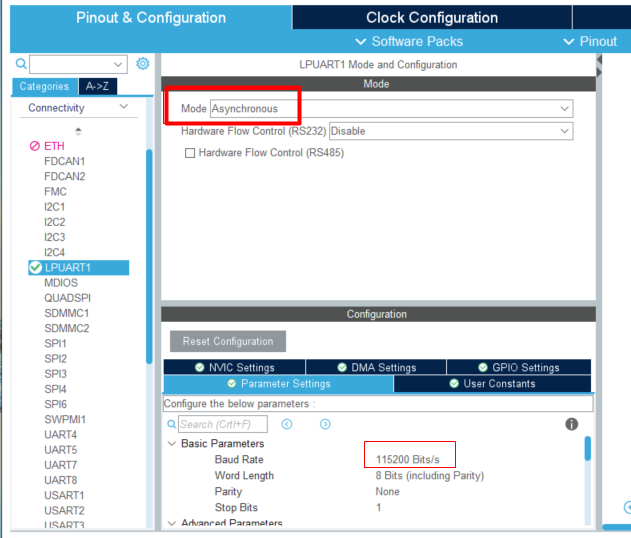Select UART5 peripheral
Image resolution: width=631 pixels, height=538 pixels.
click(60, 450)
